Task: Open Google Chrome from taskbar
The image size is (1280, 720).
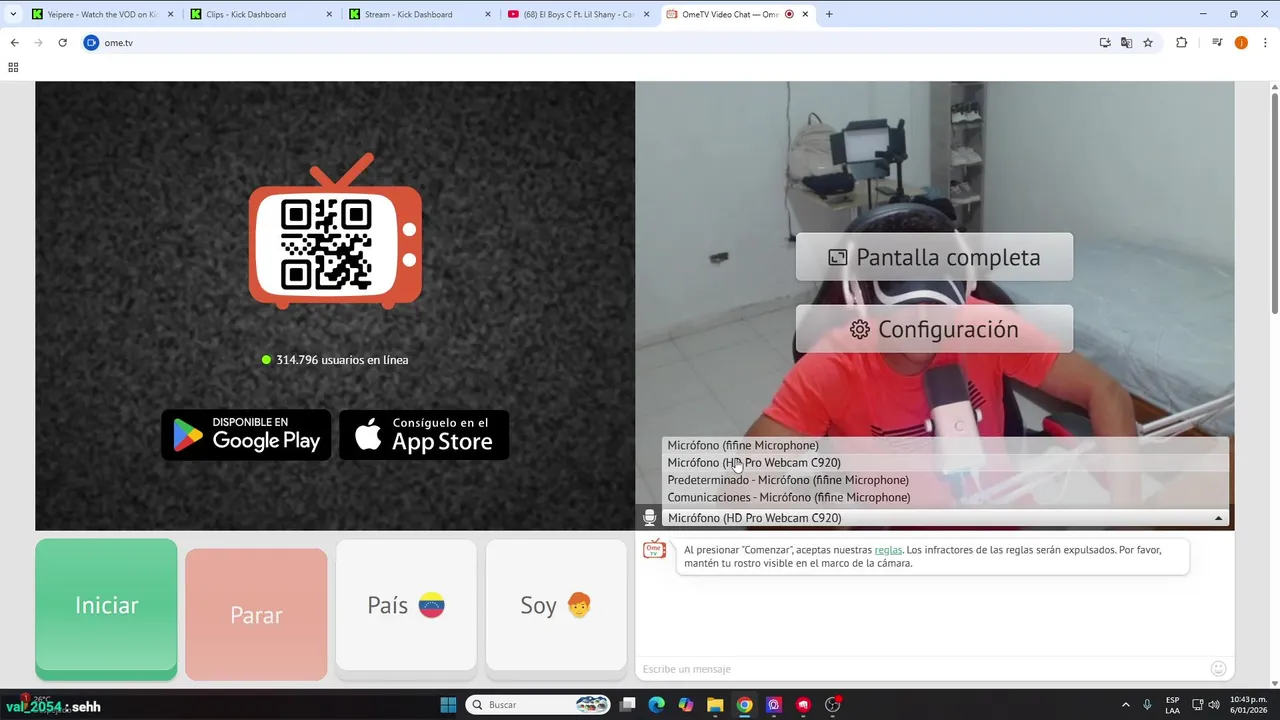Action: pos(744,705)
